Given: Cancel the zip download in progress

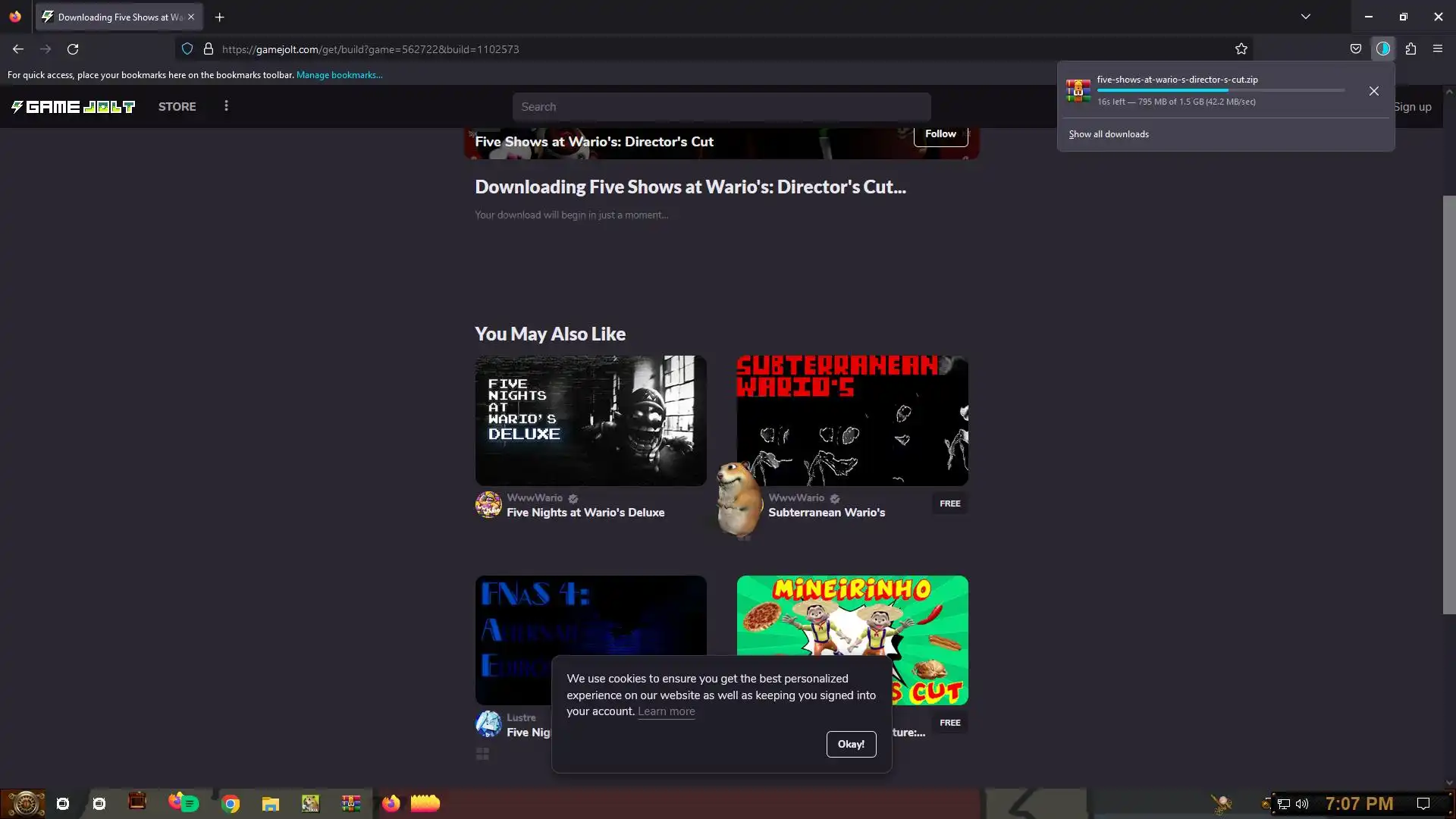Looking at the screenshot, I should tap(1374, 91).
